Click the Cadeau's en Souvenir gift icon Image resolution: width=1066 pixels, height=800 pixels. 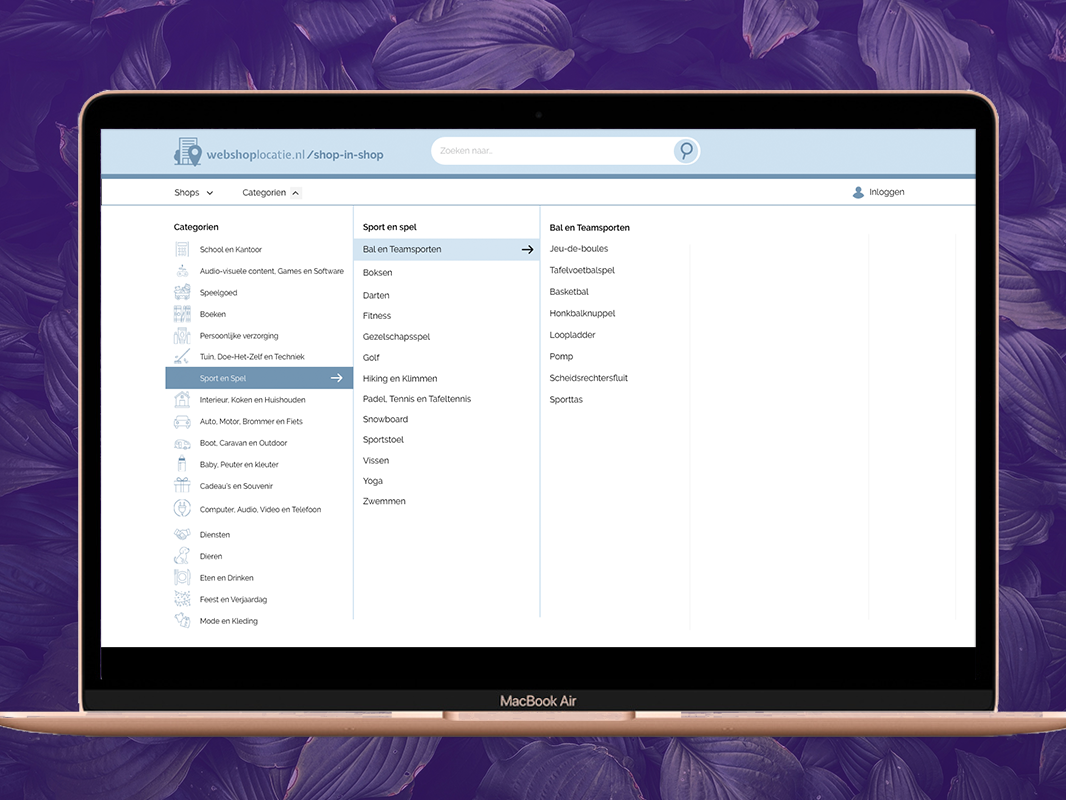click(x=182, y=485)
